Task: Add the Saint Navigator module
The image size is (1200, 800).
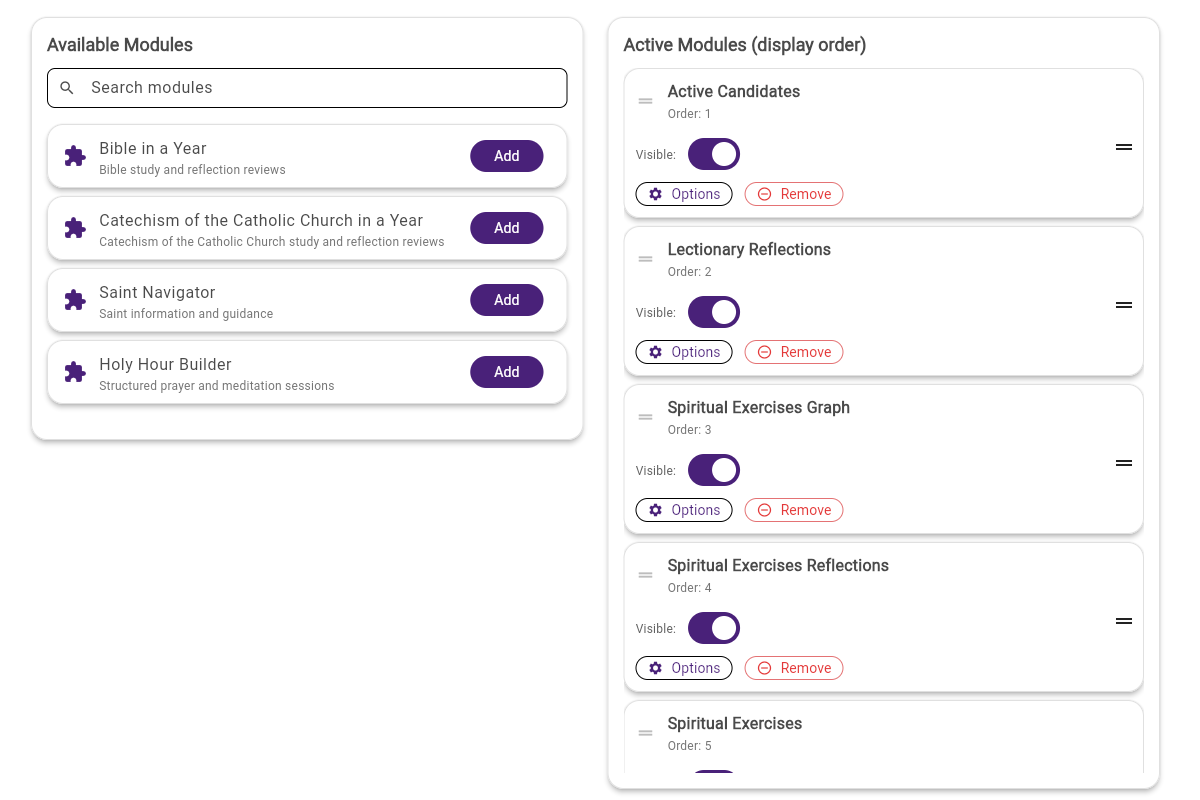Action: pos(506,300)
